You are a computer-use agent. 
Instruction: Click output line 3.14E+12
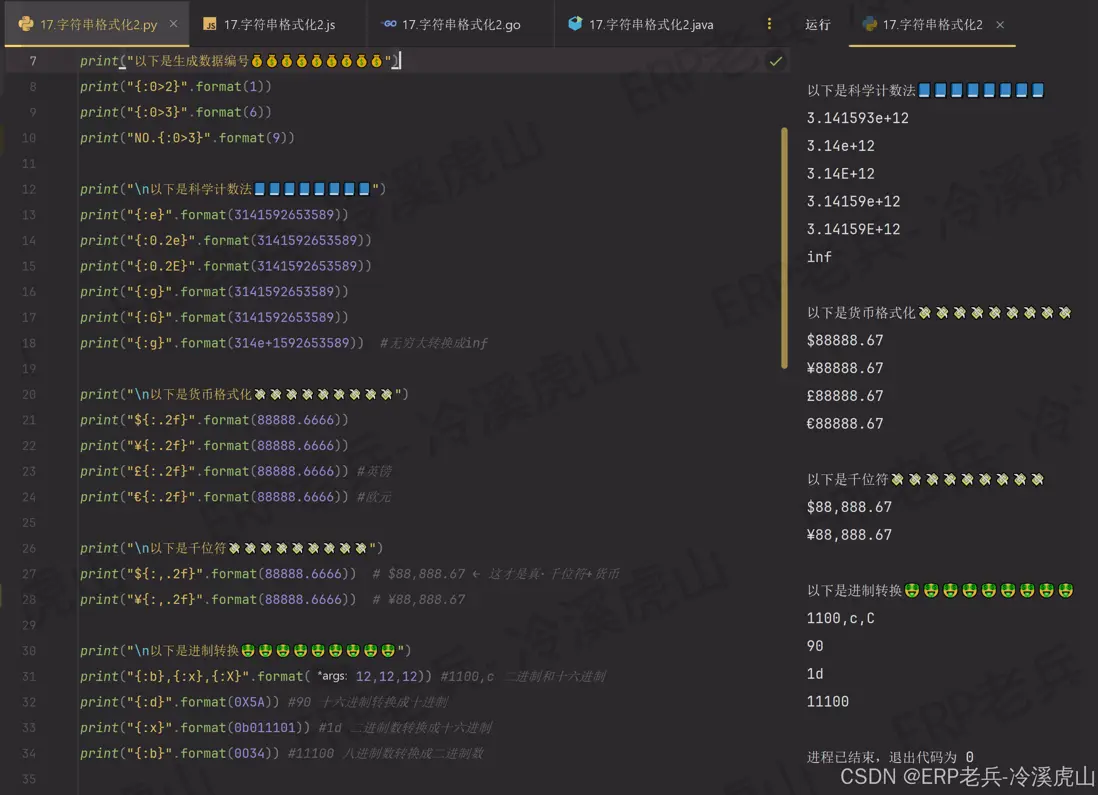(840, 174)
